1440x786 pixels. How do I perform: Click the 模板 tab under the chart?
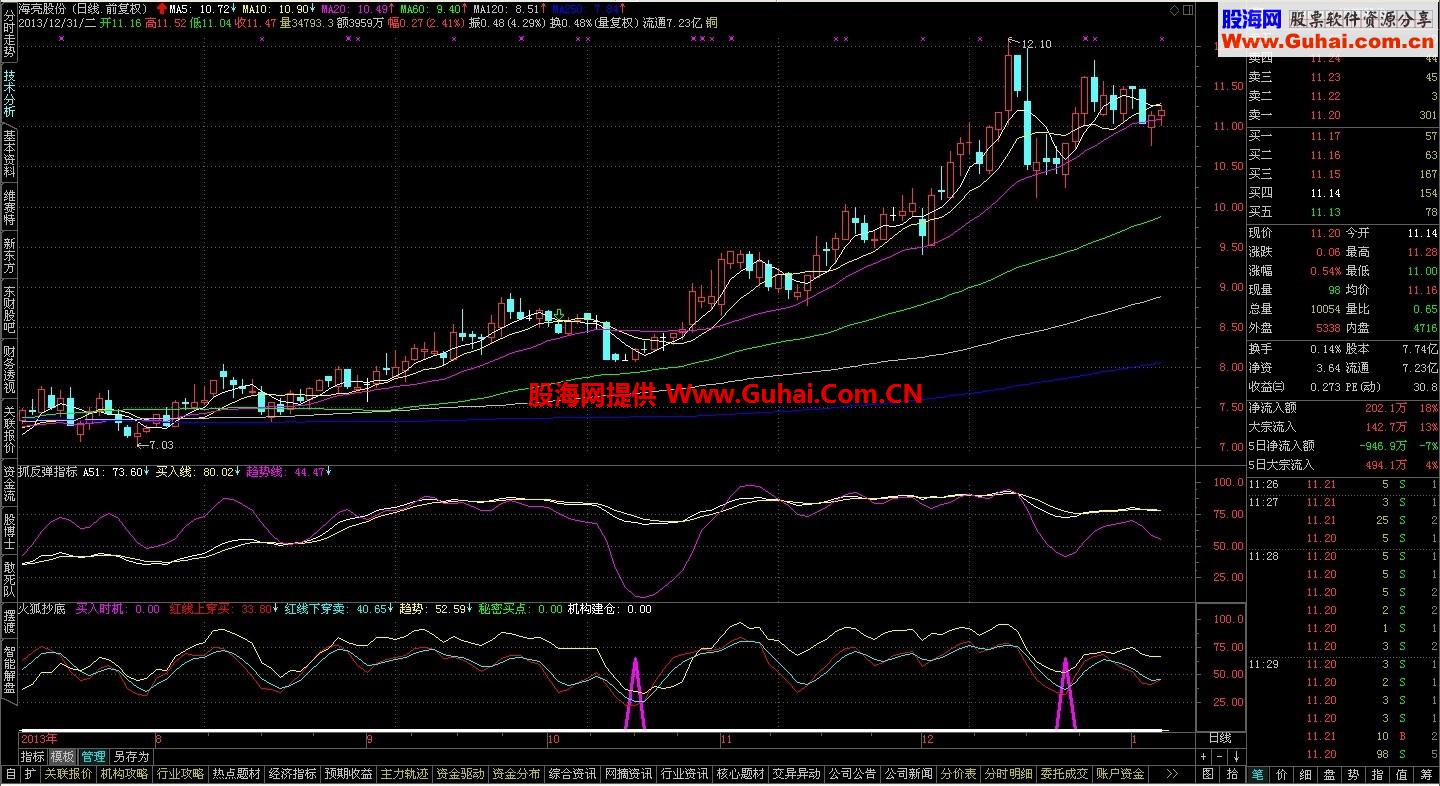tap(62, 756)
